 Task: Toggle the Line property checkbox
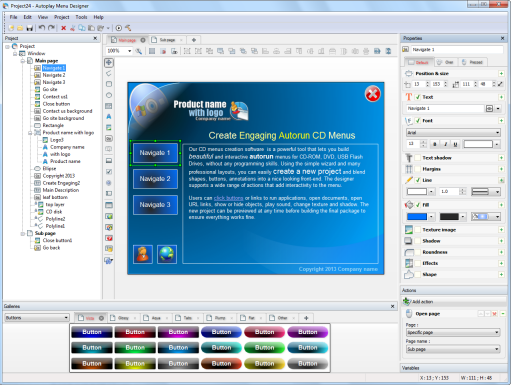point(418,180)
